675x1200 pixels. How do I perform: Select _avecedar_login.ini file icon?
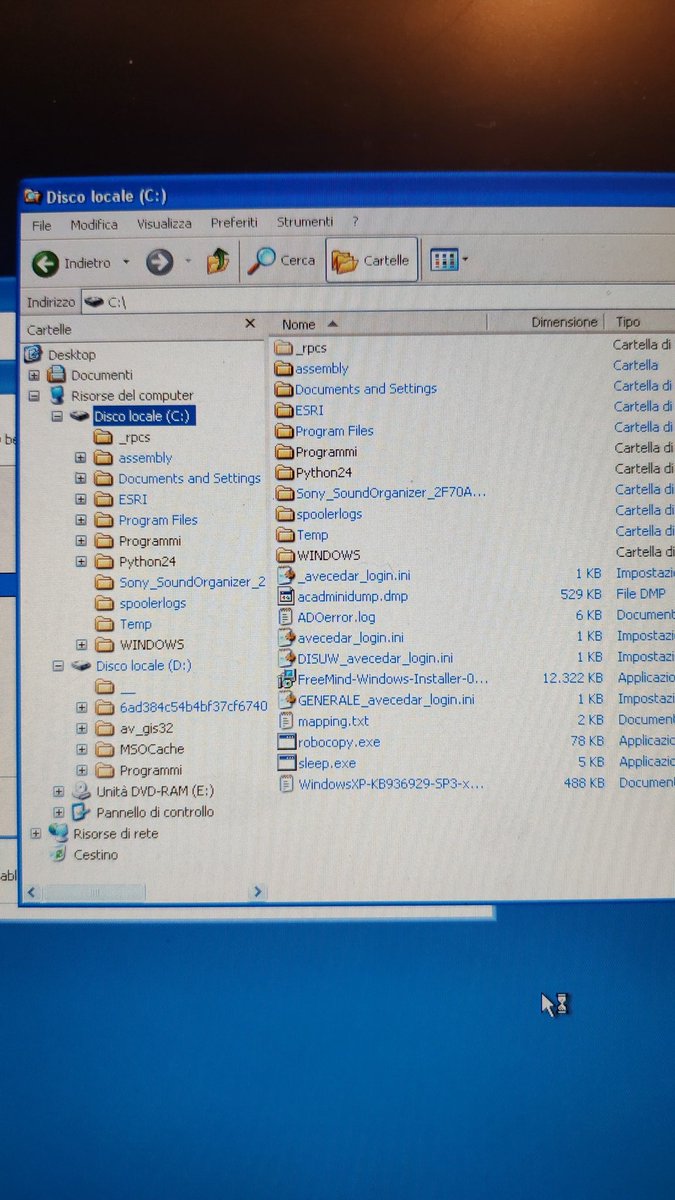pyautogui.click(x=285, y=576)
